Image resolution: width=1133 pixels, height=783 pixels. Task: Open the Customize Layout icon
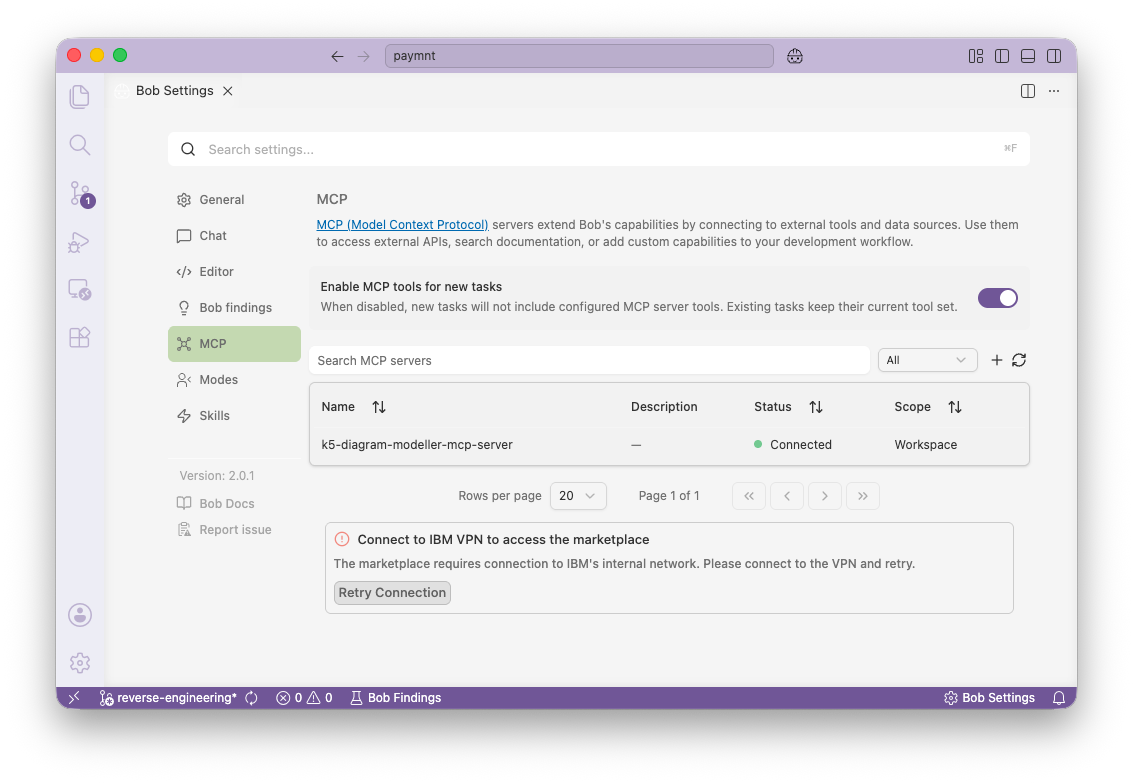click(x=976, y=56)
